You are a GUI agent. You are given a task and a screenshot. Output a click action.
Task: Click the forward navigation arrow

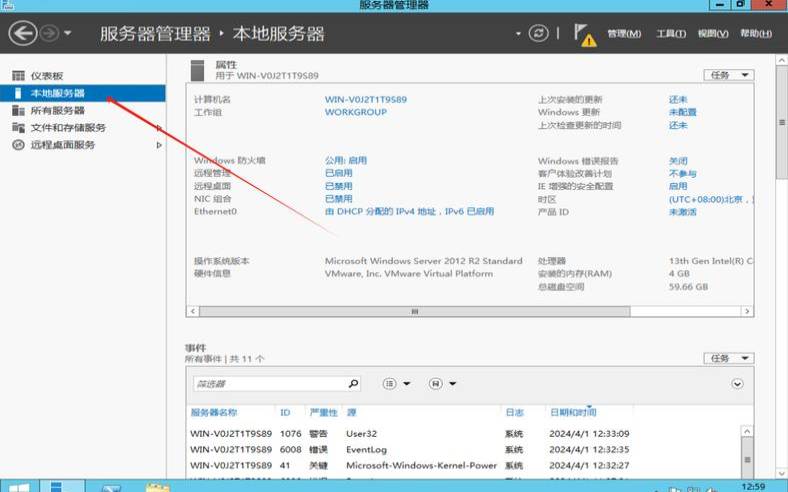pos(49,34)
